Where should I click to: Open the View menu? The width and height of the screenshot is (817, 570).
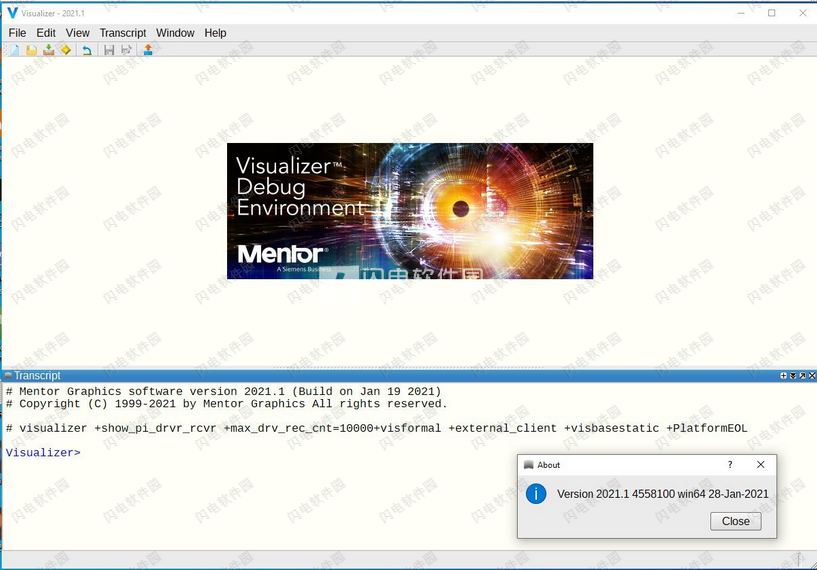tap(78, 33)
